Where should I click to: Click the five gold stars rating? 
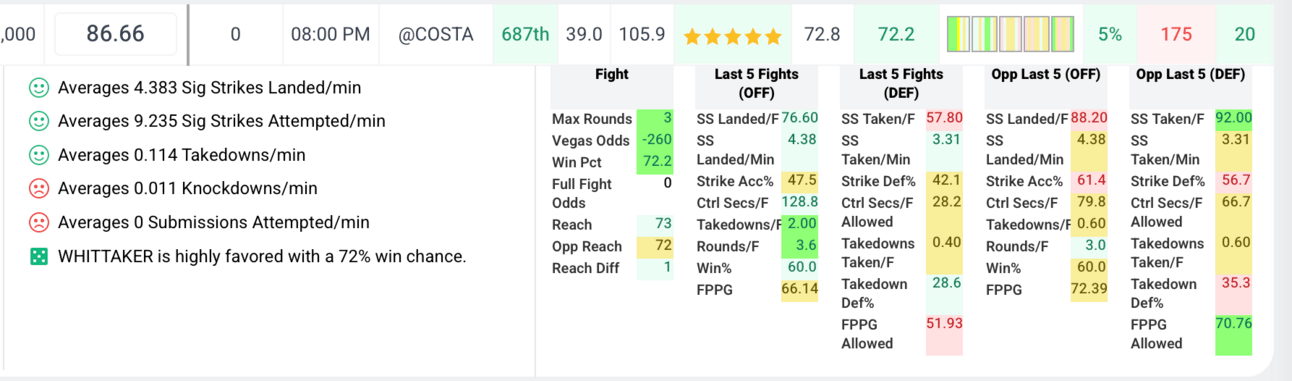732,35
